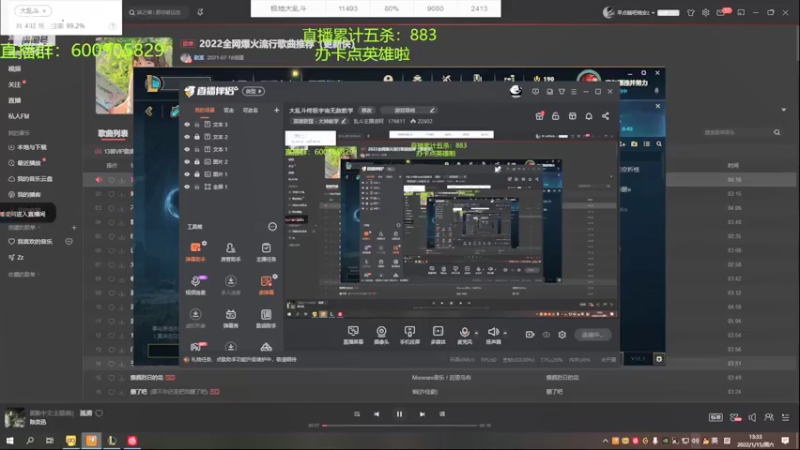Toggle visibility of 文本 3 layer
This screenshot has width=800, height=450.
click(x=187, y=124)
